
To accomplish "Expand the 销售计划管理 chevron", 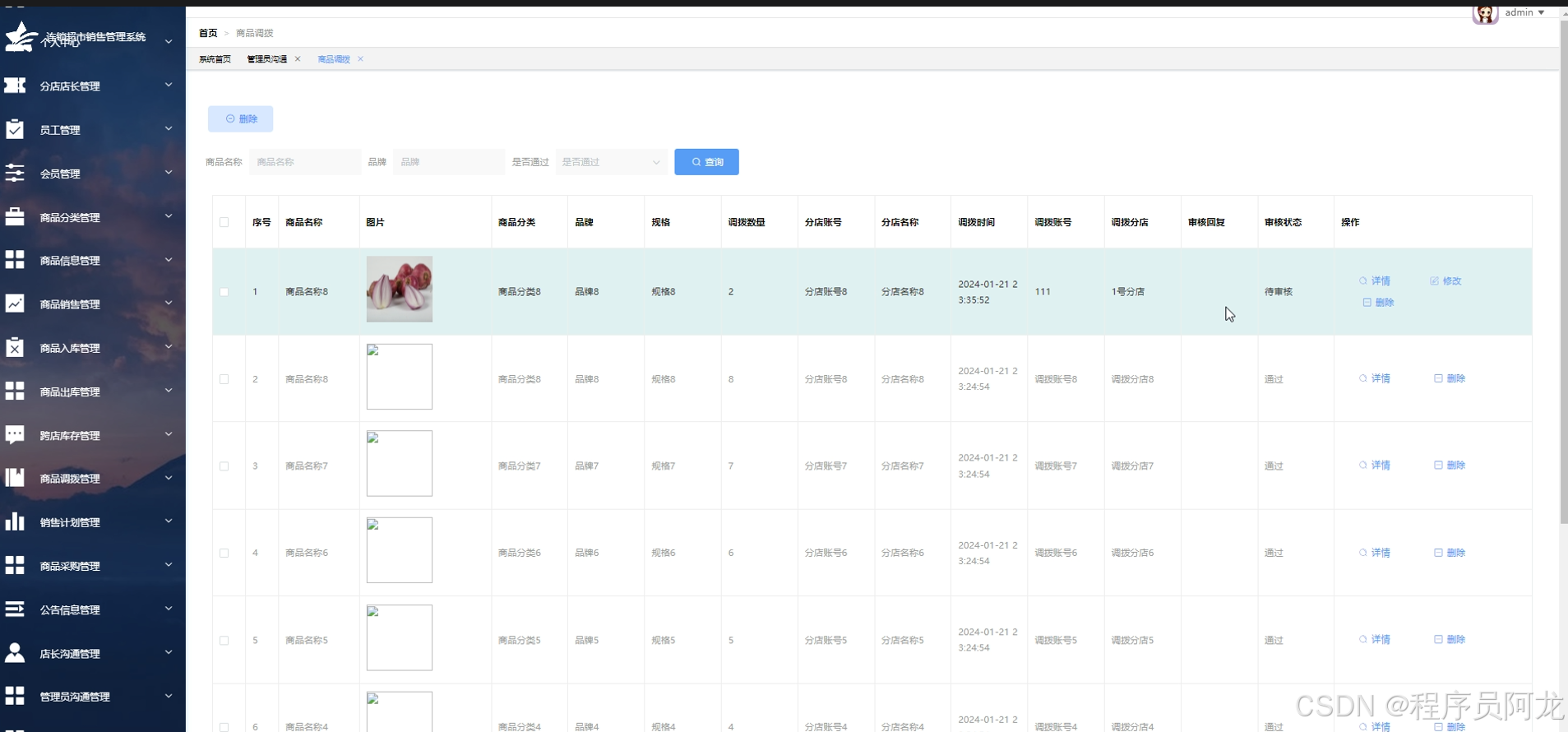I will coord(169,521).
